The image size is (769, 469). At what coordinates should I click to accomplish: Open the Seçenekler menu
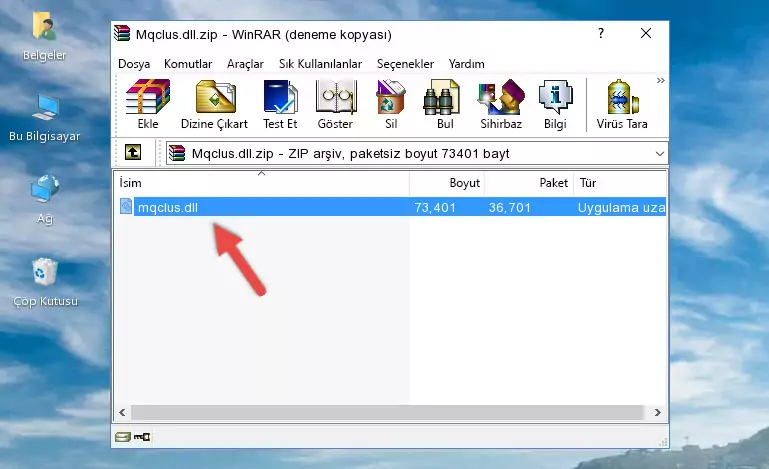(405, 64)
